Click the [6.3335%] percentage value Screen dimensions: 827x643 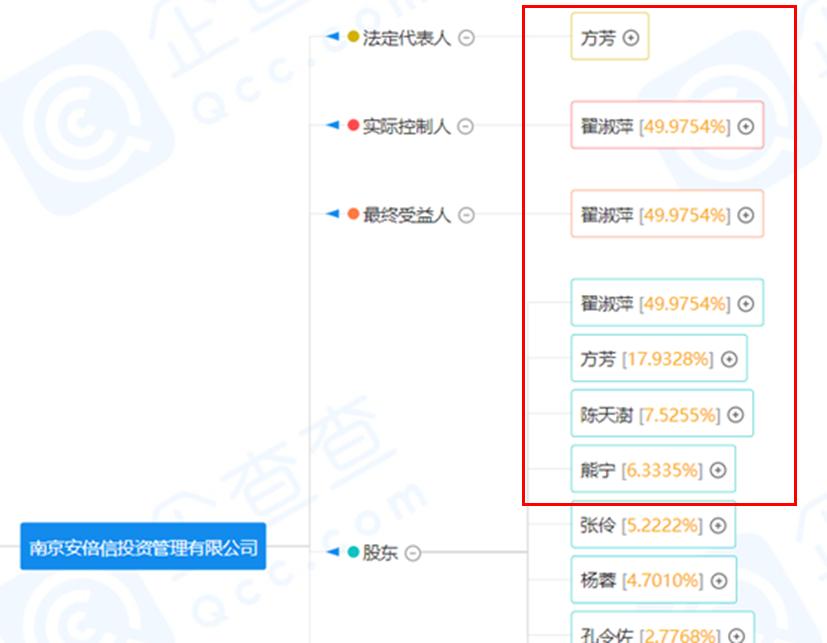point(662,470)
